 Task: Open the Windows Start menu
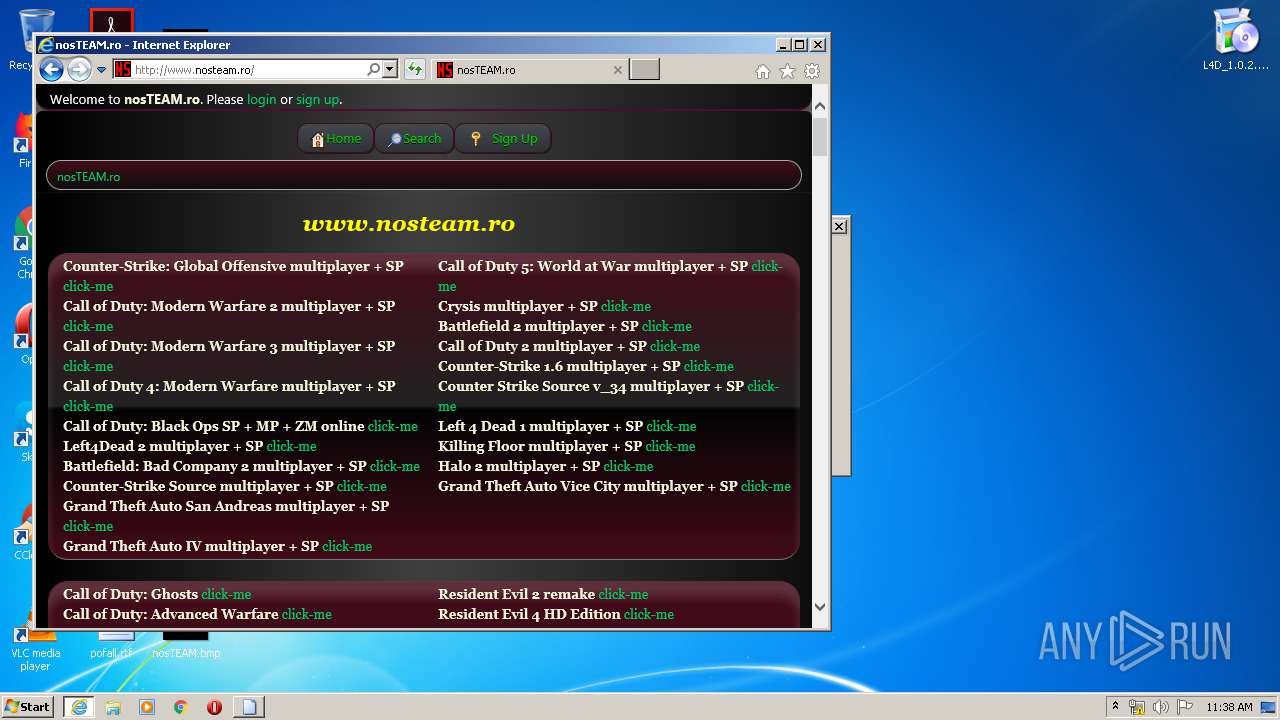pos(27,707)
